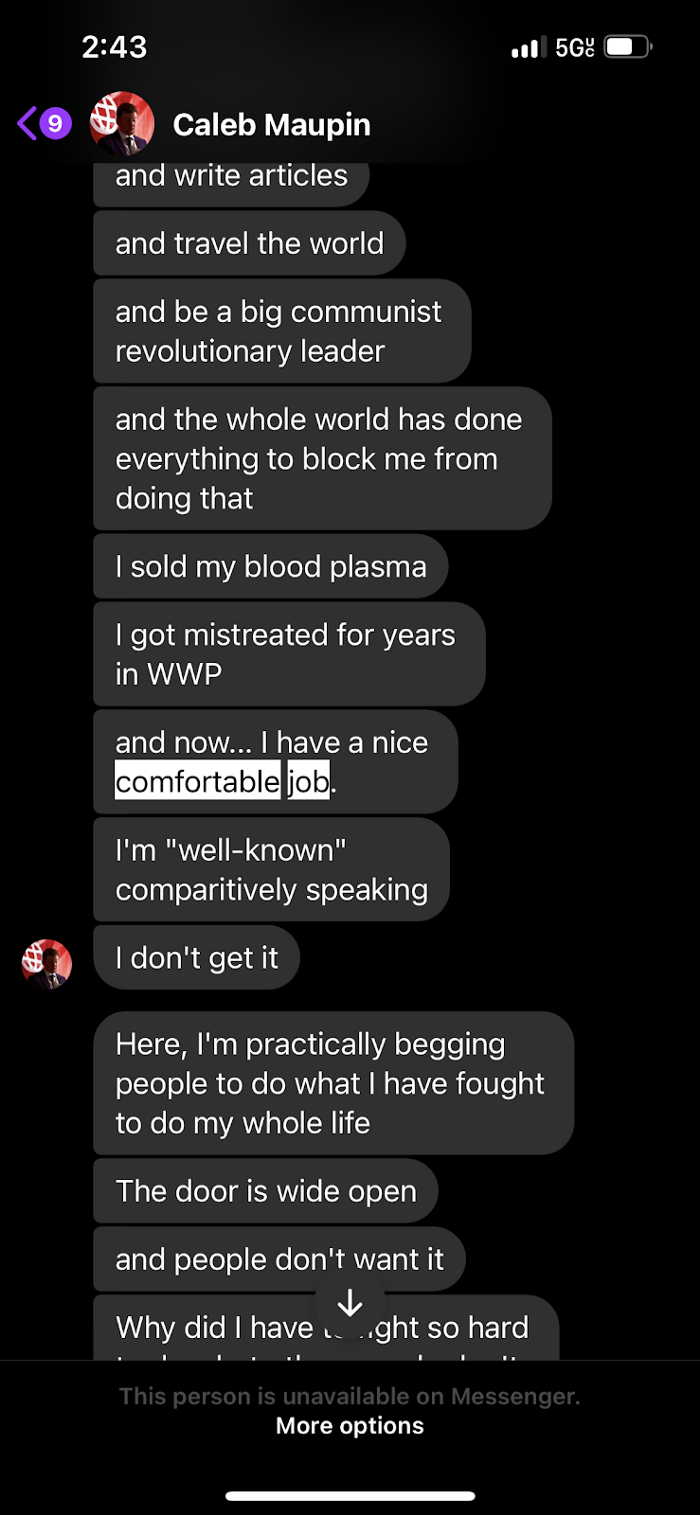The image size is (700, 1515).
Task: Tap the home indicator bar
Action: [x=350, y=1496]
